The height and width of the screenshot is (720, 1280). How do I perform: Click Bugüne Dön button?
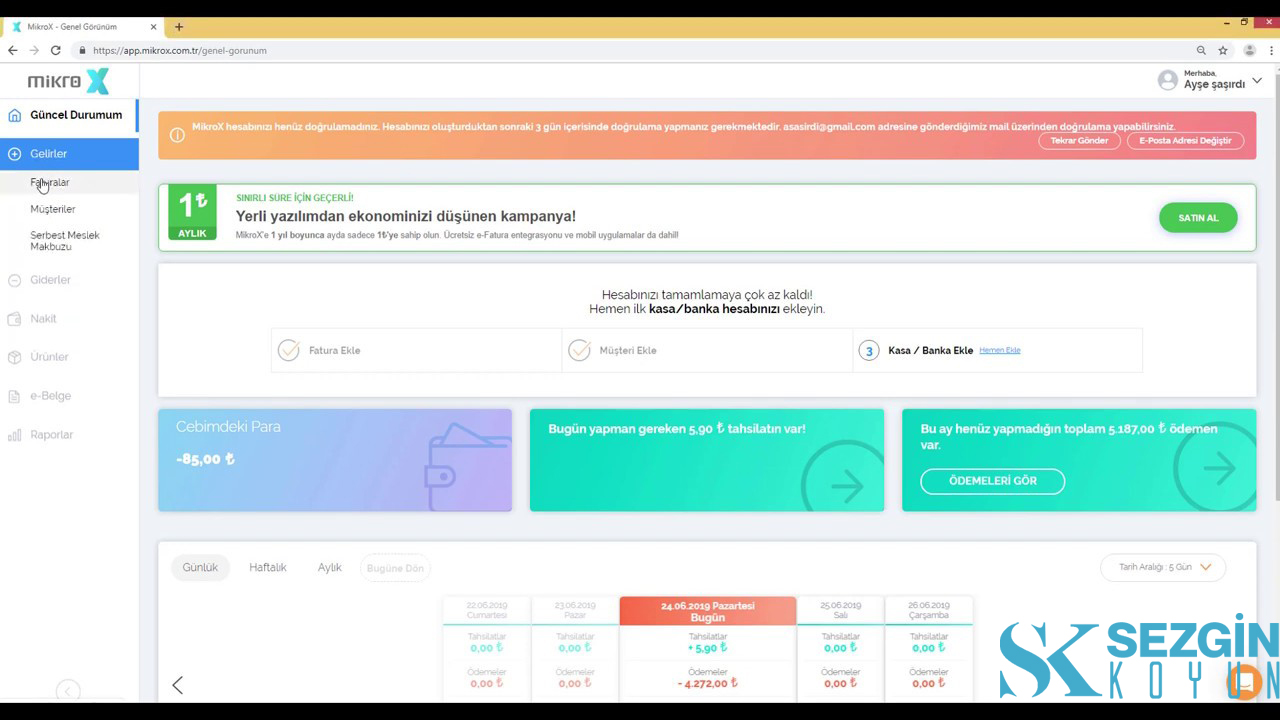pos(395,568)
